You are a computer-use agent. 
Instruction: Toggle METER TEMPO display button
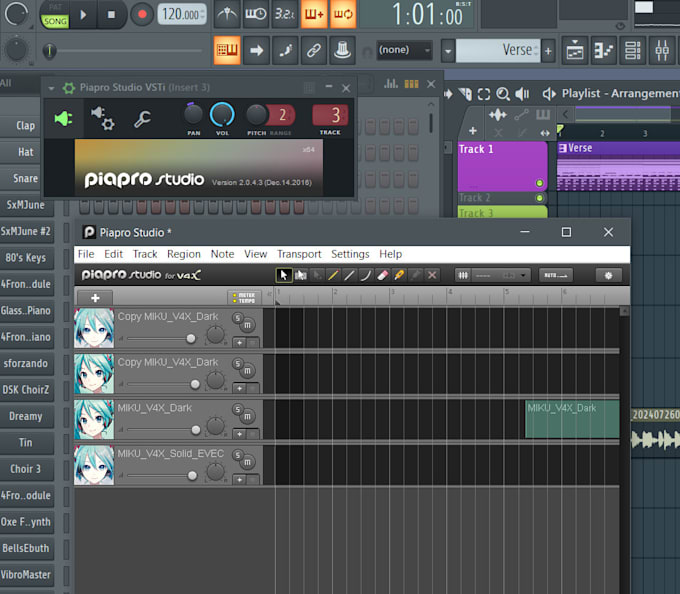244,298
